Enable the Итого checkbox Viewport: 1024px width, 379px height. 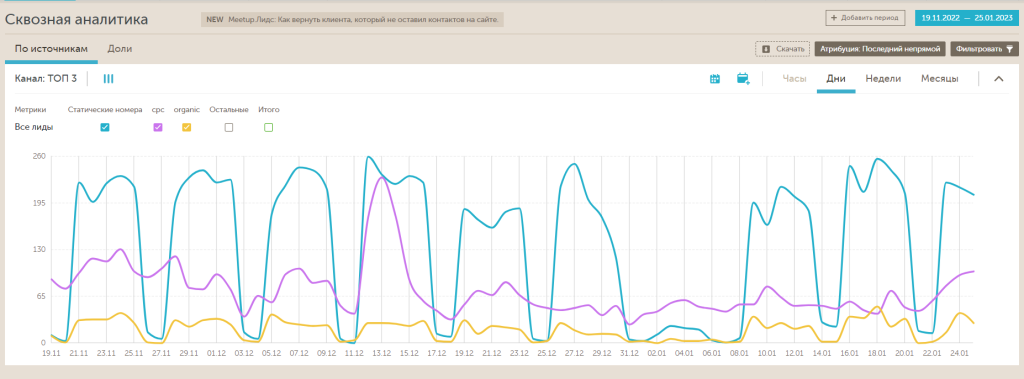point(268,127)
